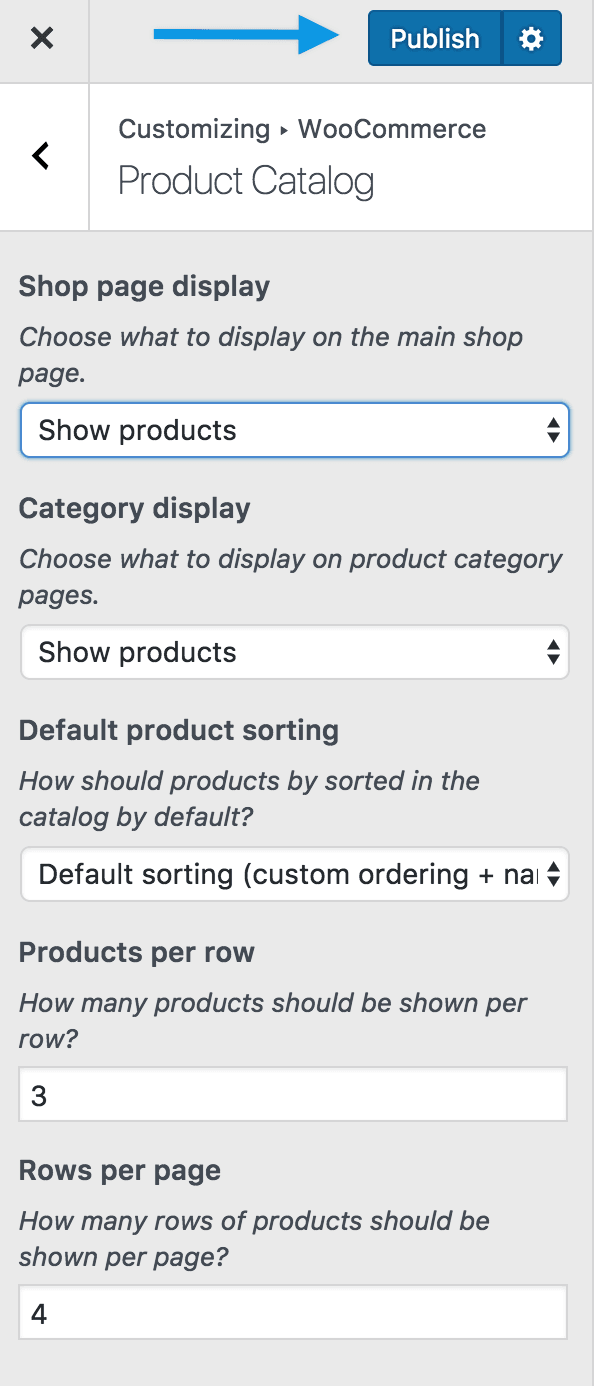Screen dimensions: 600x1386
Task: Click the "Category display" label
Action: (x=134, y=508)
